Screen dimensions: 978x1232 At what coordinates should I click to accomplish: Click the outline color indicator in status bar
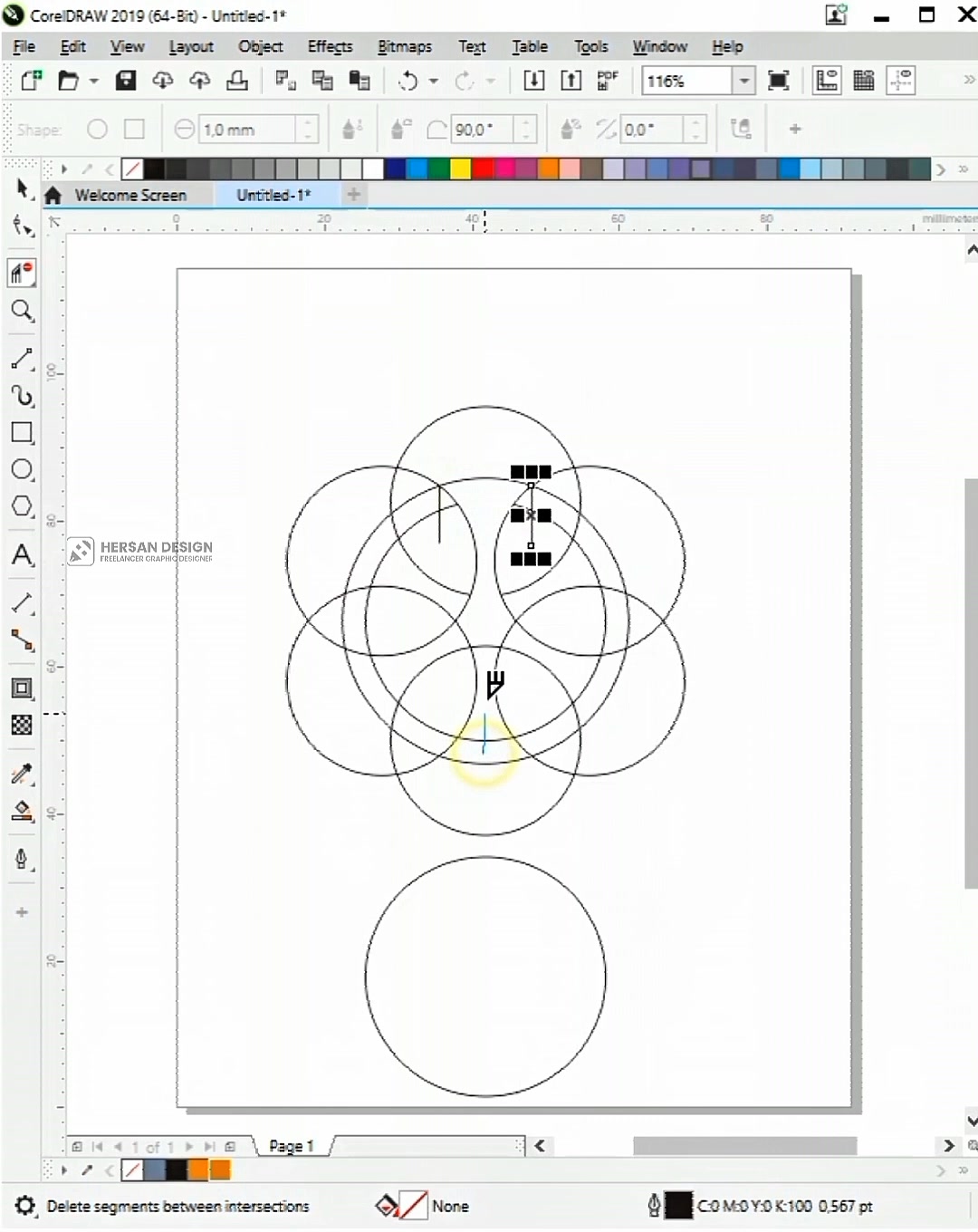pyautogui.click(x=678, y=1206)
